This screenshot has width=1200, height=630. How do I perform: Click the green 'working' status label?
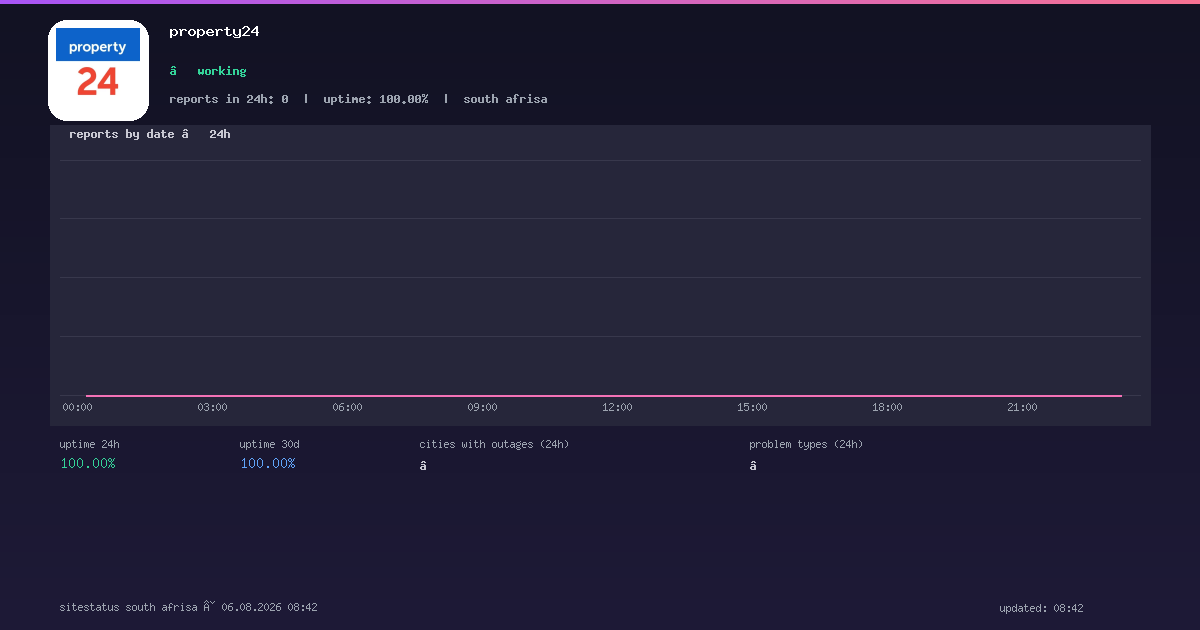point(221,71)
